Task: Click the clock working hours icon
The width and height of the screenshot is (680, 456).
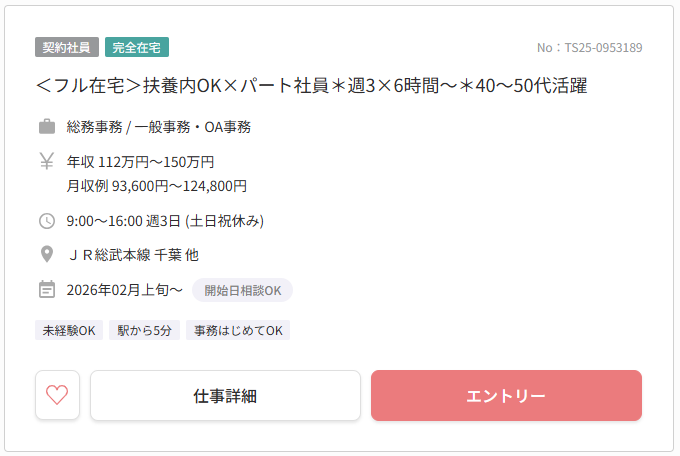Action: (x=46, y=221)
